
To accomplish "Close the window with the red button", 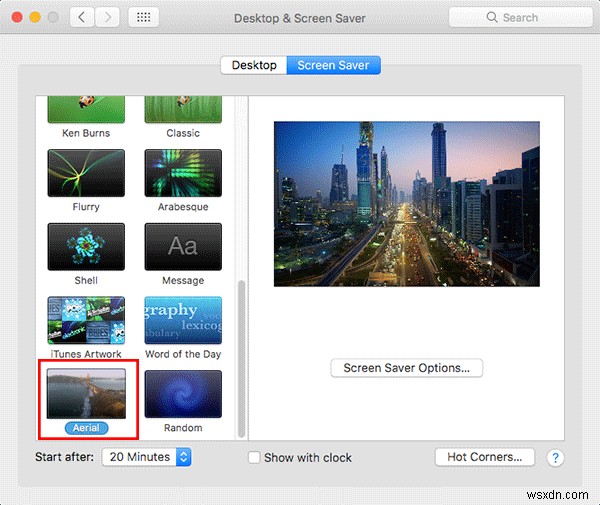I will tap(17, 17).
